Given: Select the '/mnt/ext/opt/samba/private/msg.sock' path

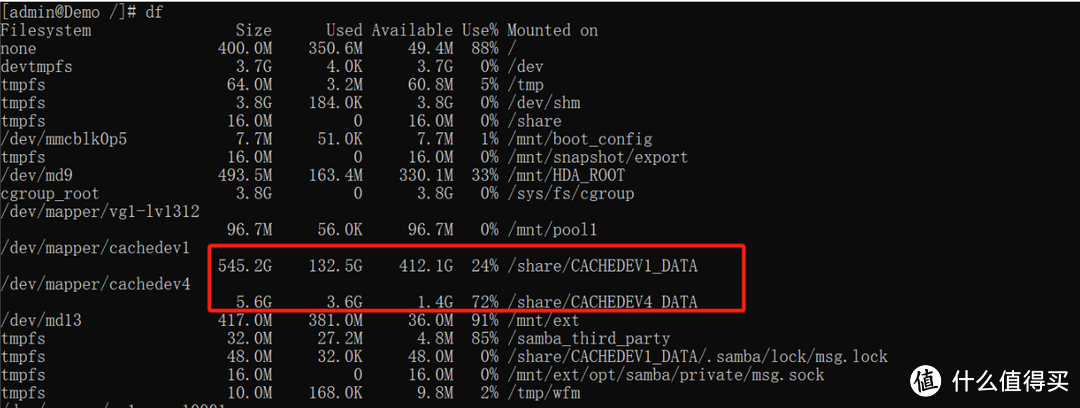Looking at the screenshot, I should (x=666, y=375).
